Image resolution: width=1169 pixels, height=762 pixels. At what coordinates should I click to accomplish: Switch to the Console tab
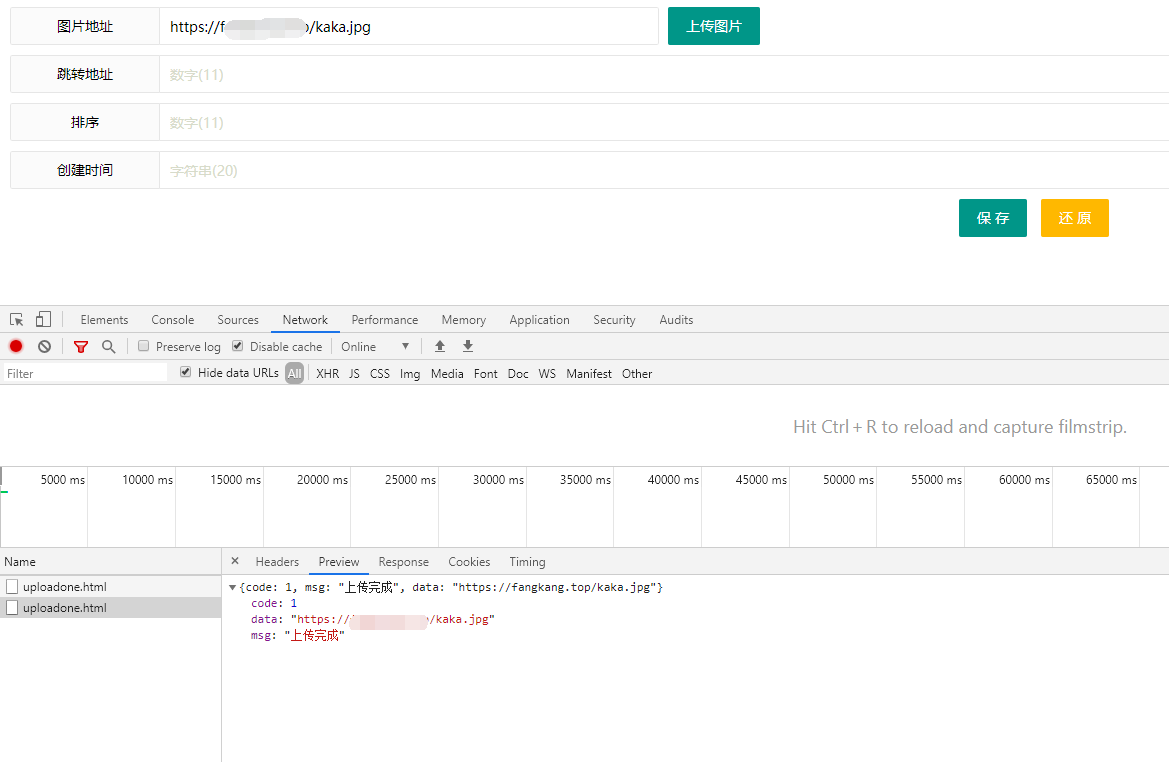[x=172, y=320]
